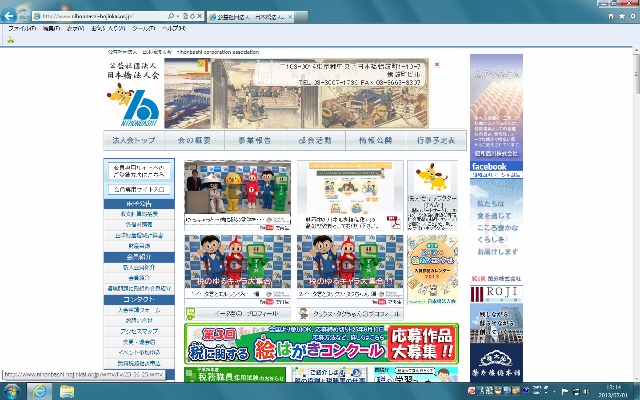Click the YouTube icon under mascot group video

267,226
